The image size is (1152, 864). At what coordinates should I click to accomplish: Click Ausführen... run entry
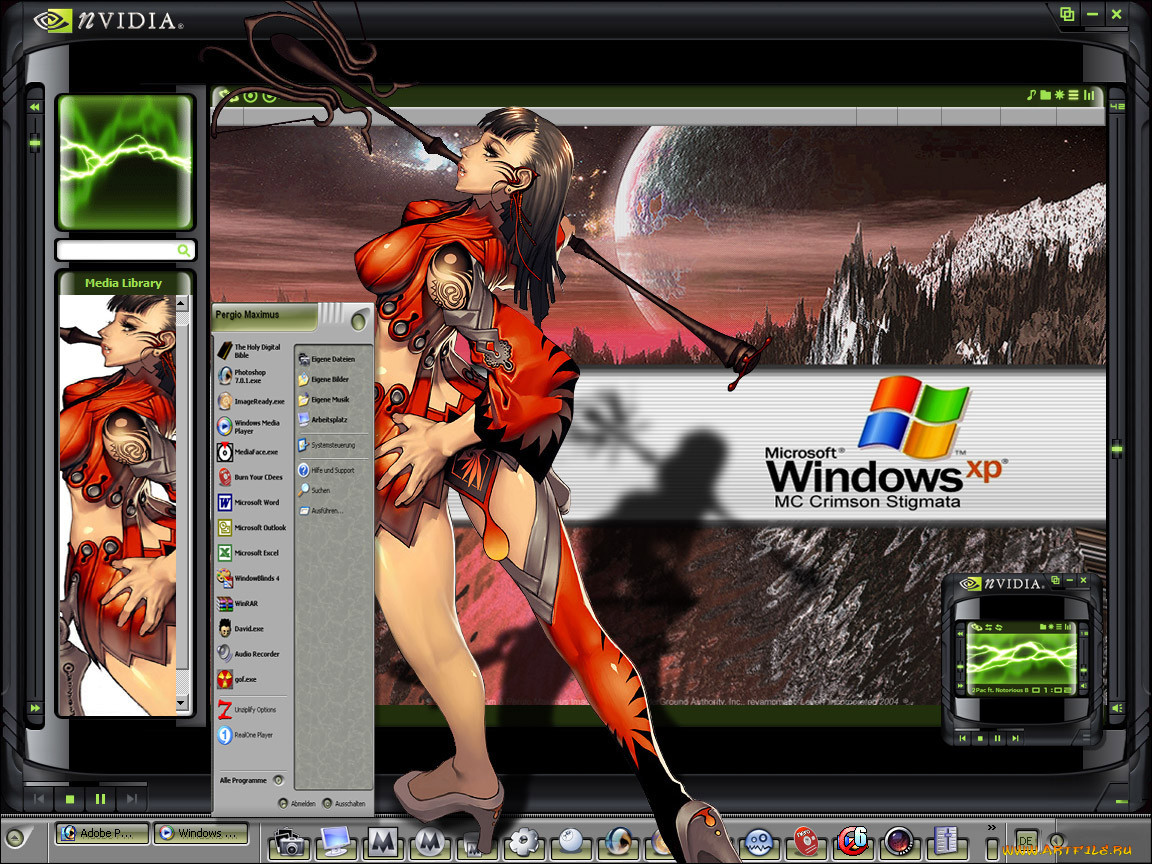coord(321,511)
